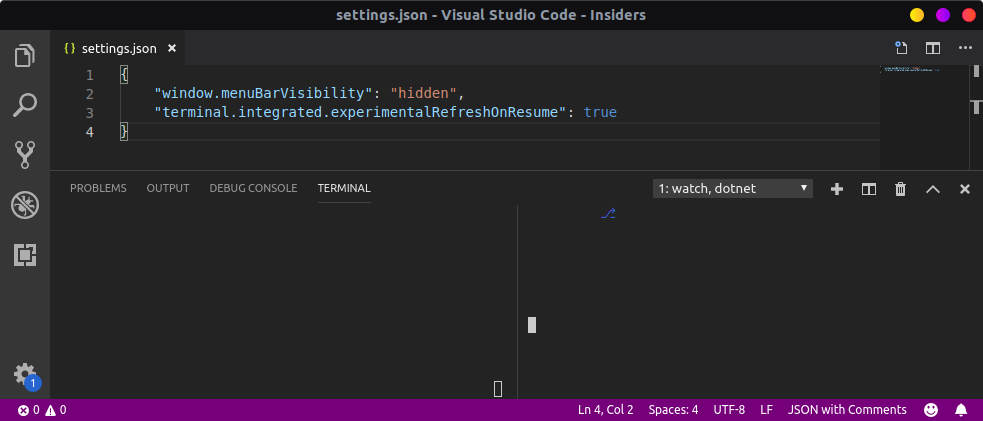The image size is (983, 421).
Task: Open the Explorer view in activity bar
Action: [x=25, y=55]
